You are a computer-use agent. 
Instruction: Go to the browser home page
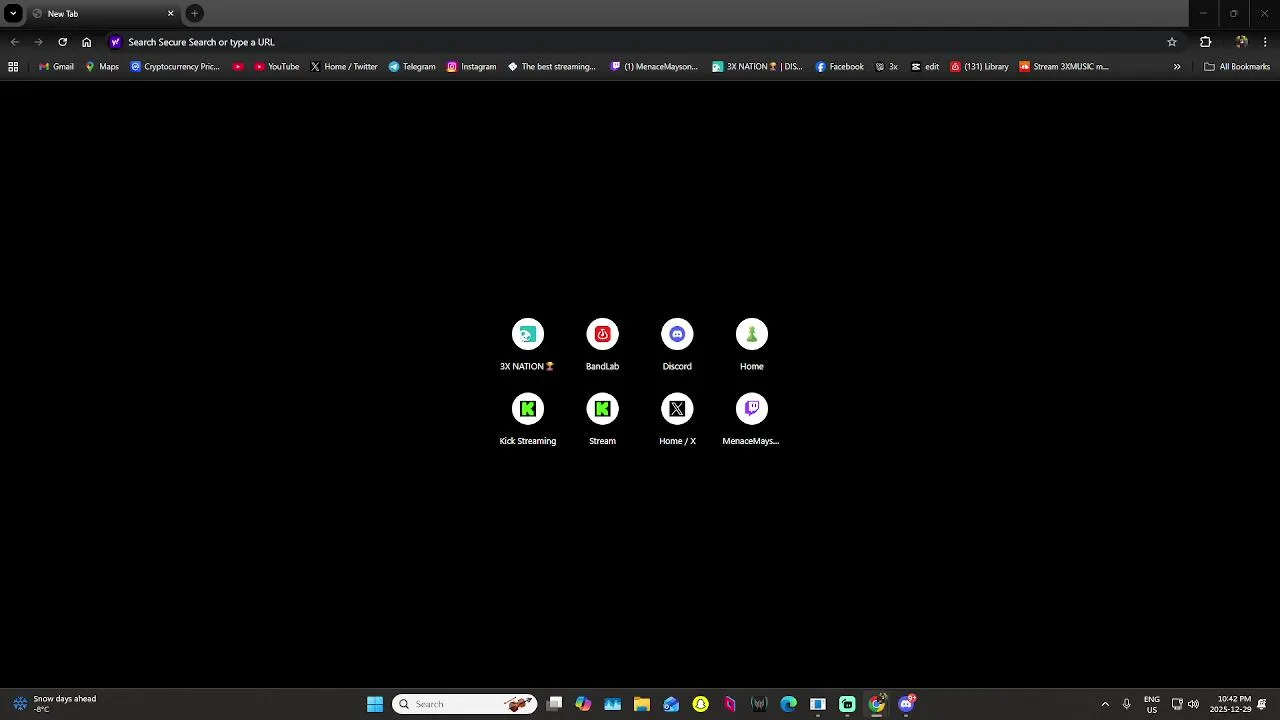tap(86, 42)
